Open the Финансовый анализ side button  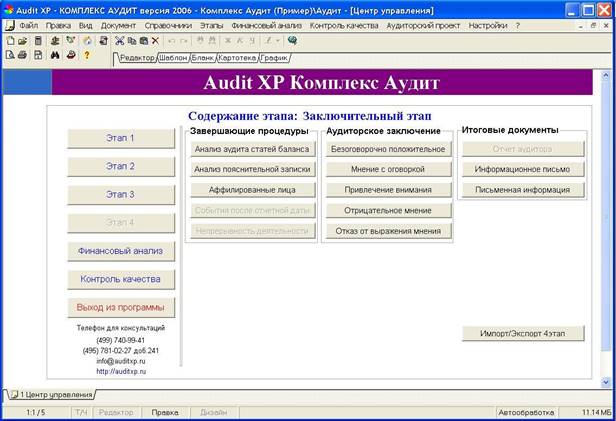point(121,251)
